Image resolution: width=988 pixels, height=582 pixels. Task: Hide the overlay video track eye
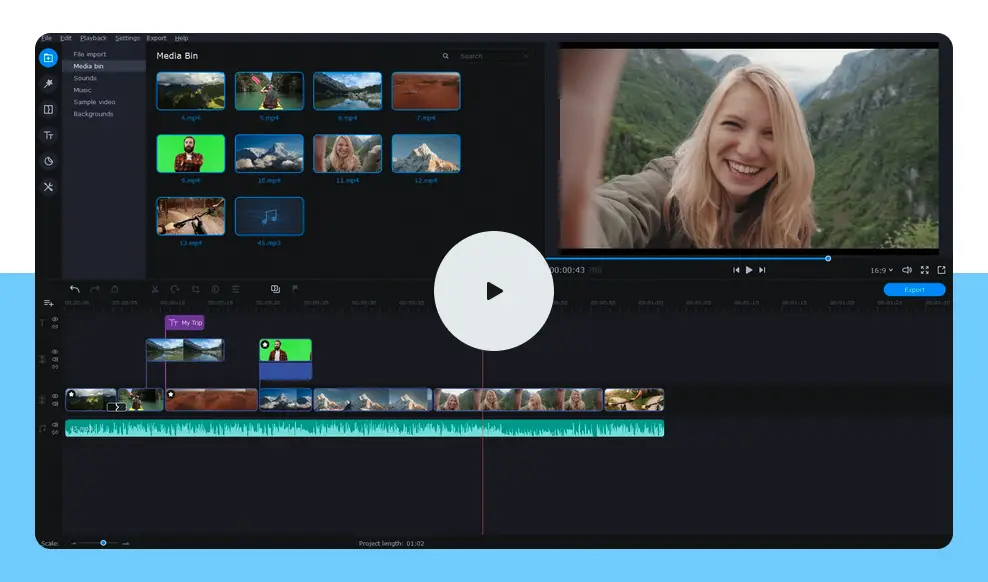click(x=55, y=352)
